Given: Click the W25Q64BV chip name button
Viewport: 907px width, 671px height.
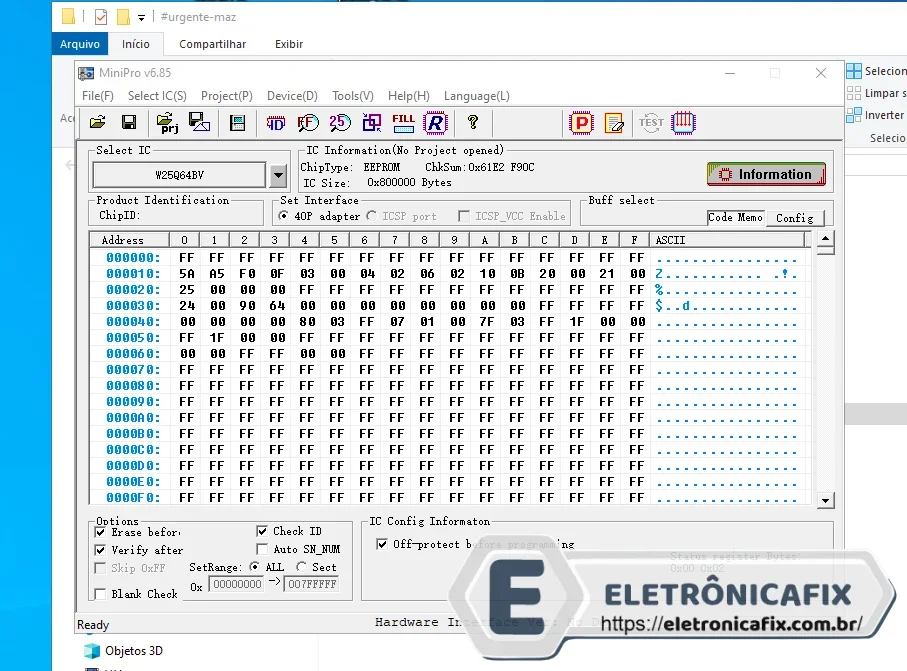Looking at the screenshot, I should pyautogui.click(x=179, y=175).
